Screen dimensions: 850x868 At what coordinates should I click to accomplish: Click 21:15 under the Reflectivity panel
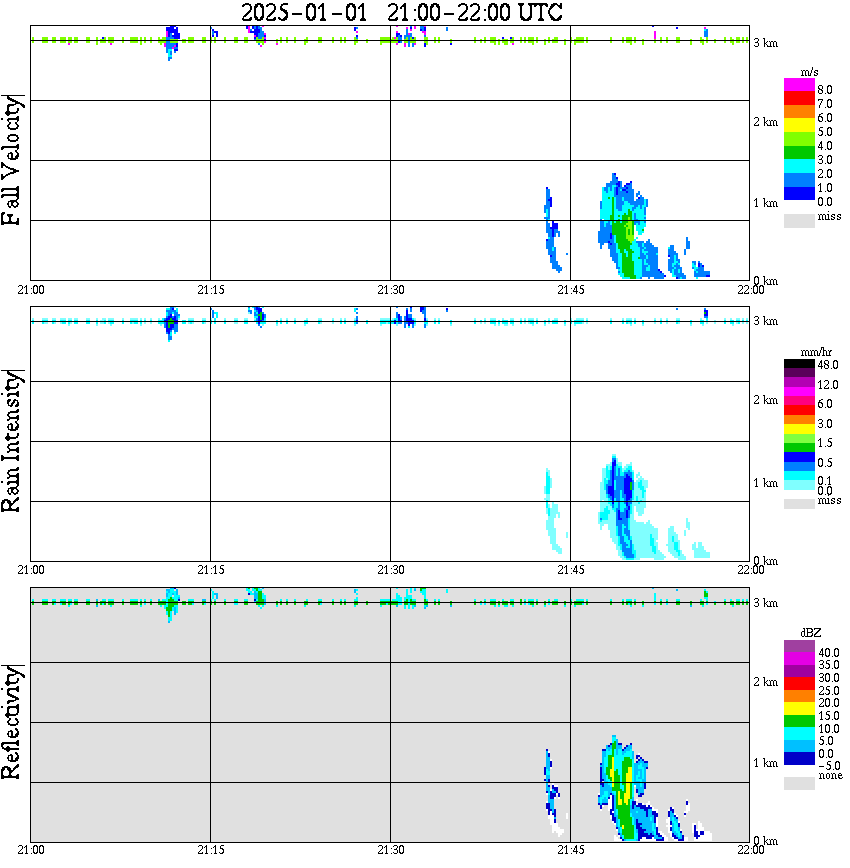211,850
